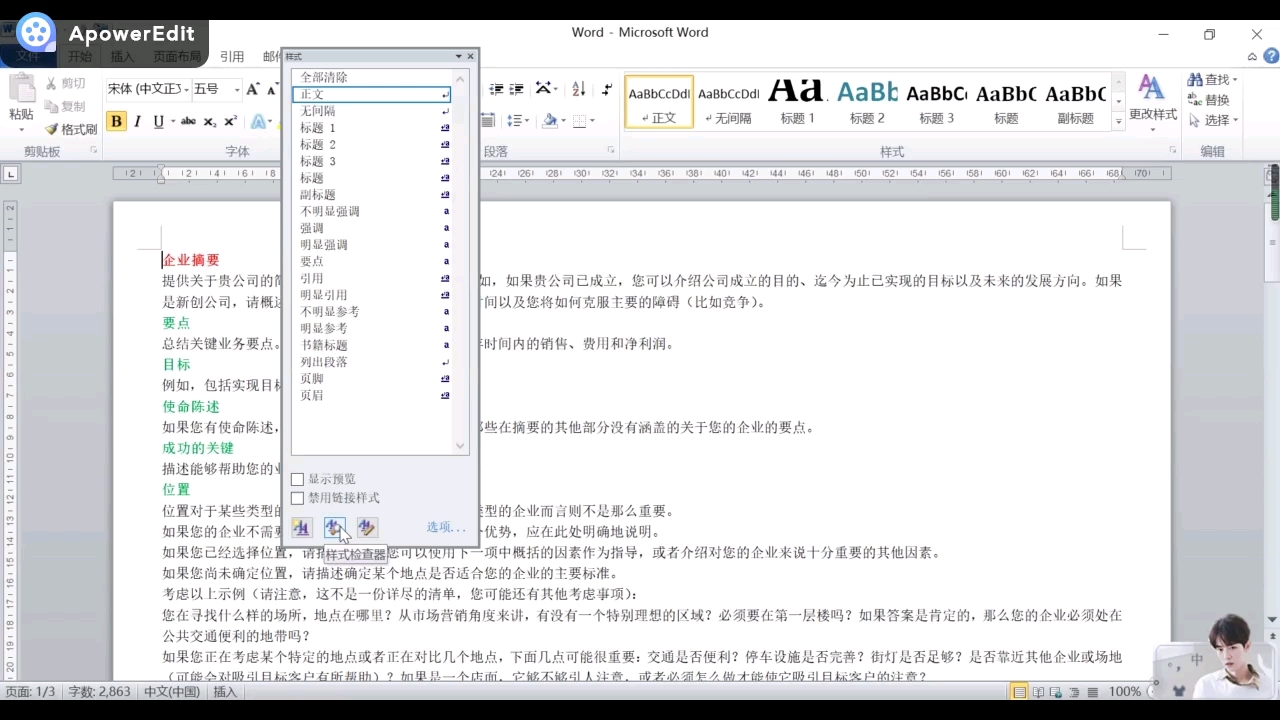Image resolution: width=1280 pixels, height=720 pixels.
Task: Apply Bold formatting to text
Action: (x=116, y=120)
